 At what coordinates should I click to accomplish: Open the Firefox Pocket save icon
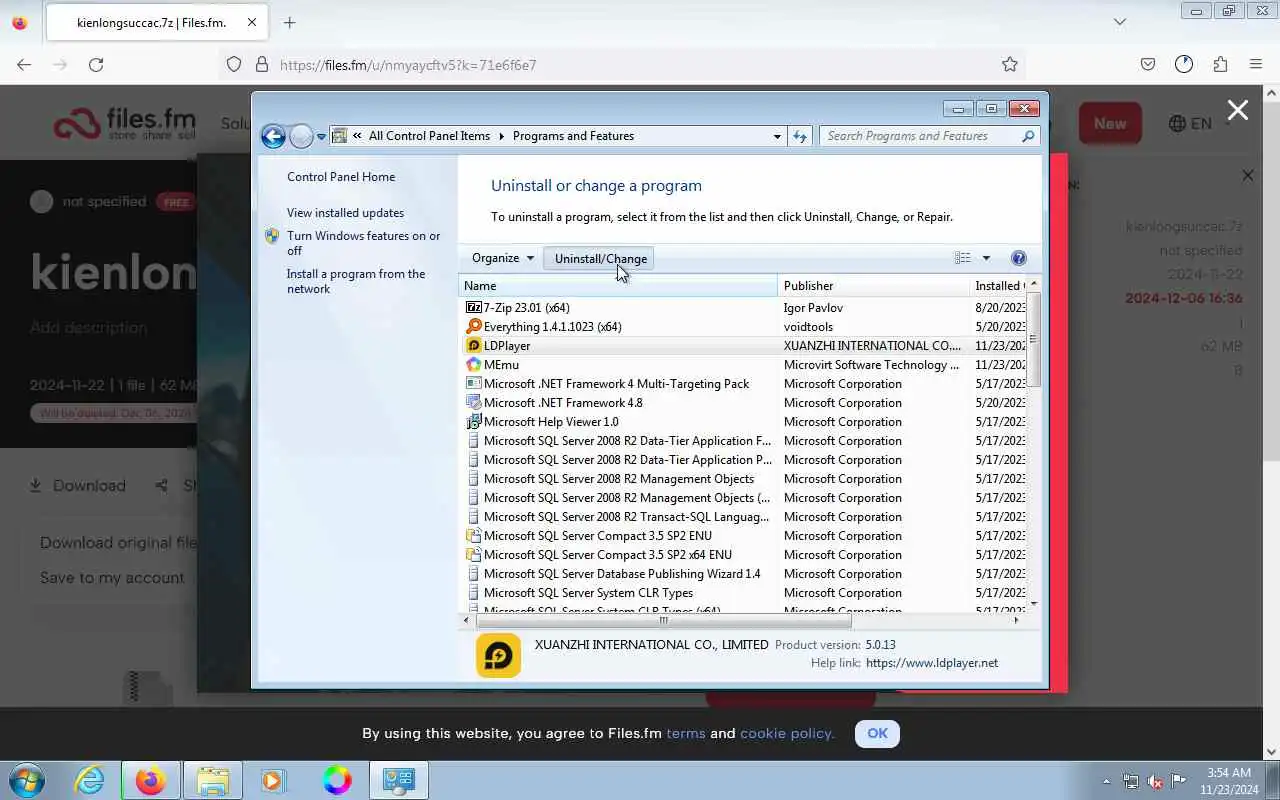(1148, 64)
